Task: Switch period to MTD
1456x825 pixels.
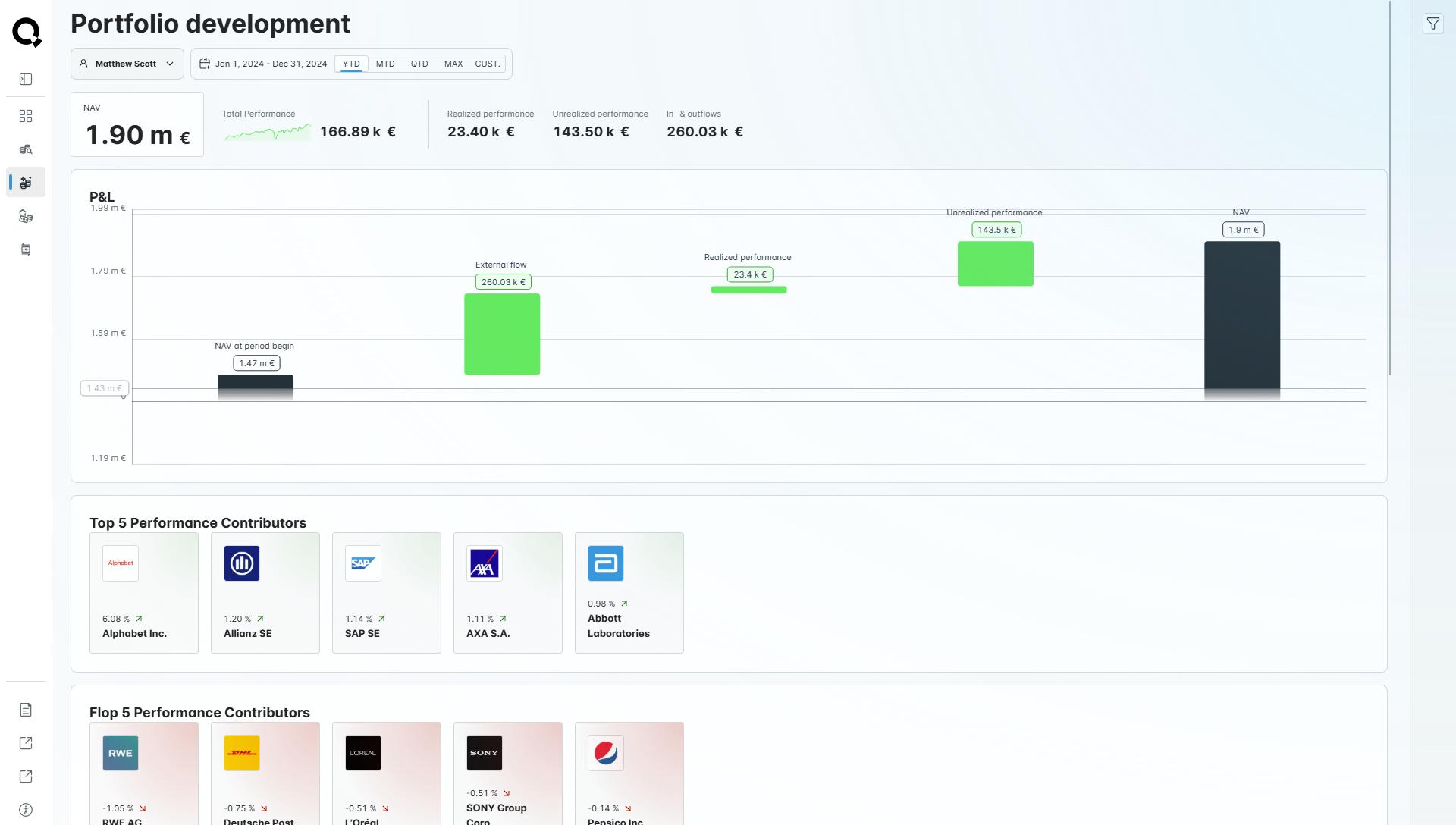Action: coord(385,64)
